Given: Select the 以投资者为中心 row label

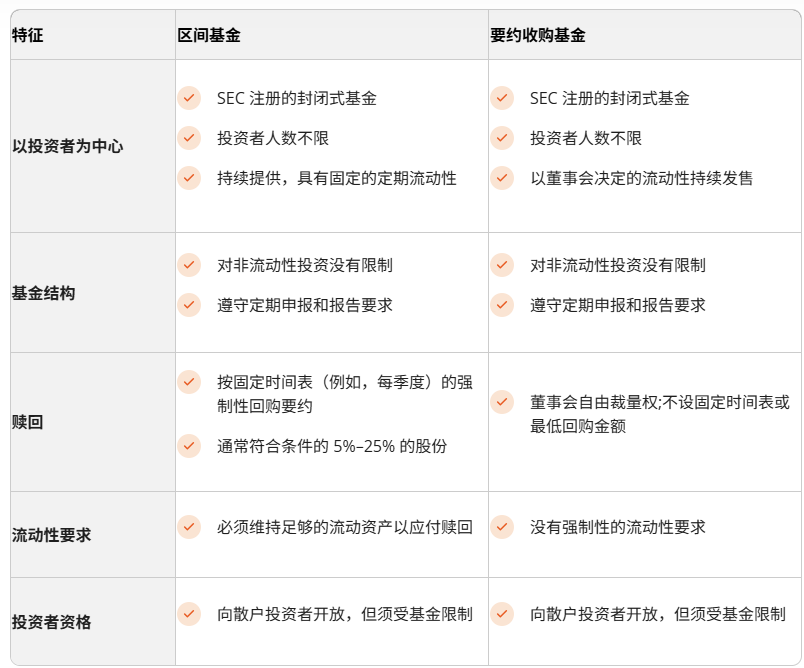Looking at the screenshot, I should click(68, 146).
